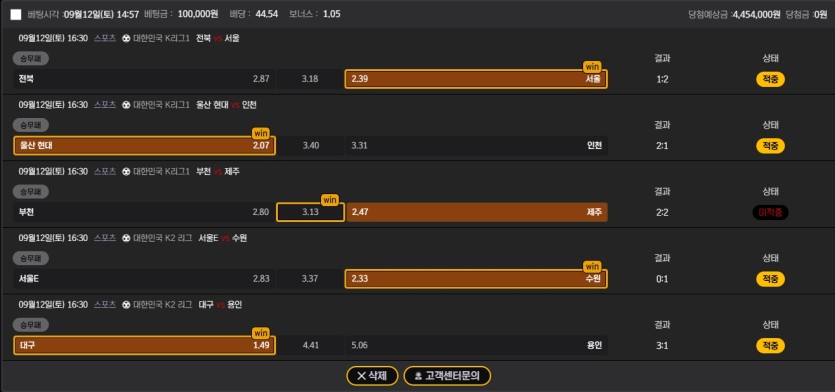The width and height of the screenshot is (835, 392).
Task: Tick the bet slip checkbox at top
Action: pos(16,14)
